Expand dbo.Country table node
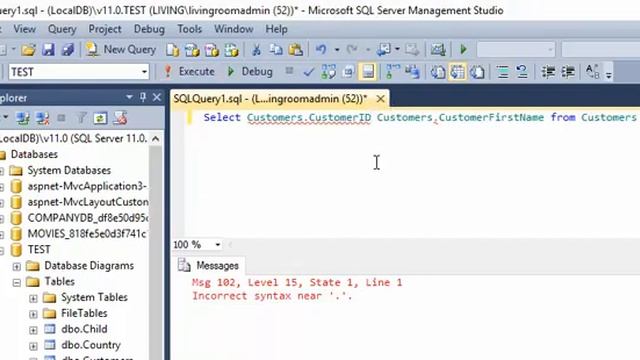Screen dimensions: 640x360 click(33, 346)
